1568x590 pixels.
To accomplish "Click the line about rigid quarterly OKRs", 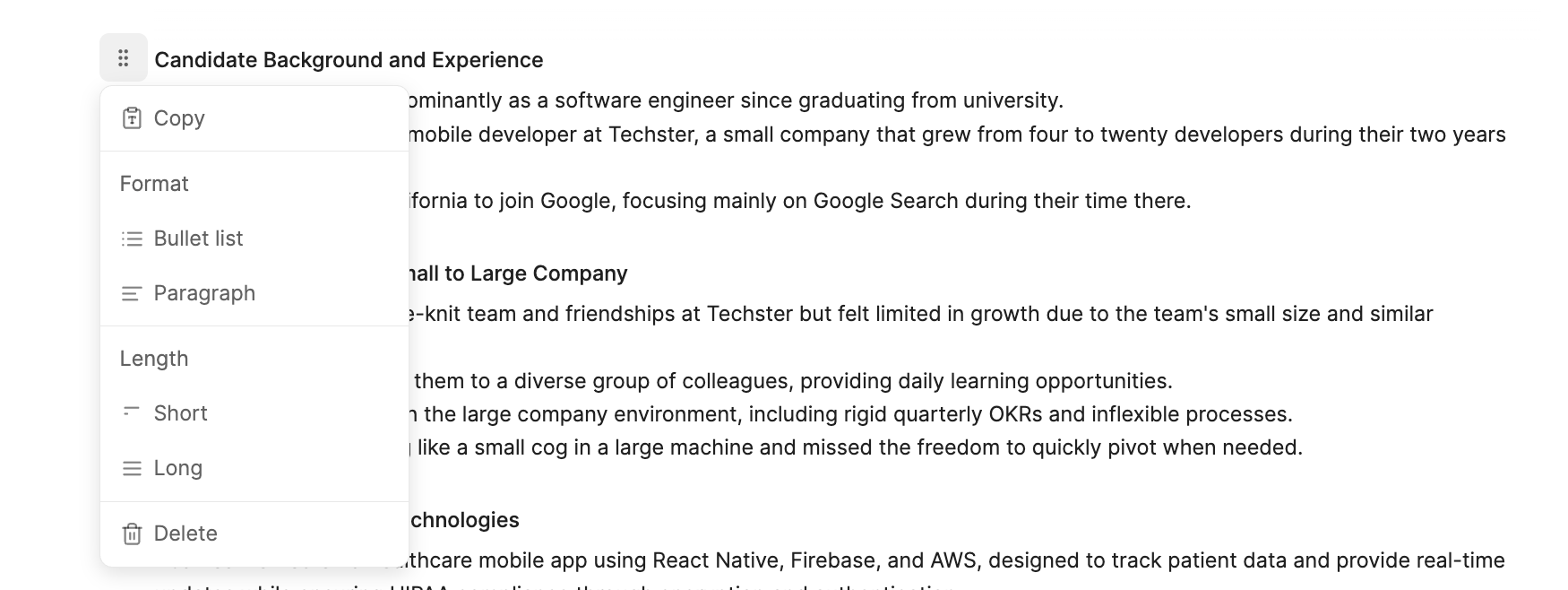I will [x=851, y=414].
